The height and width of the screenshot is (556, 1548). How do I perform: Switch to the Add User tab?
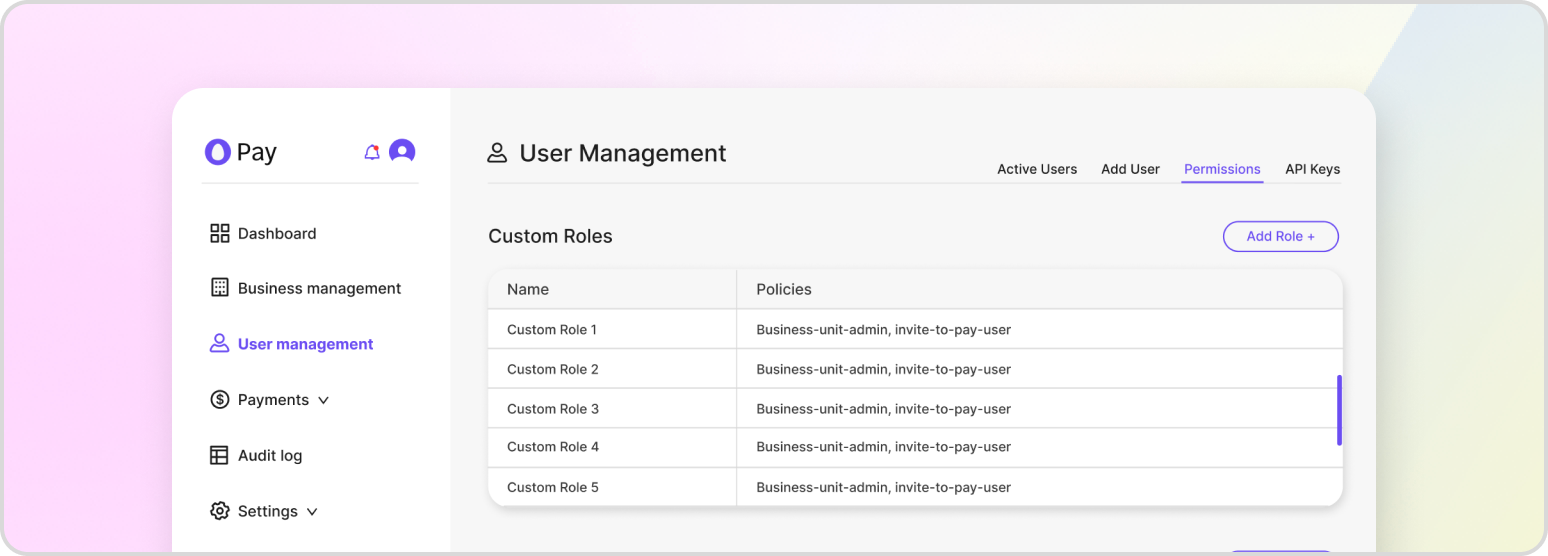point(1130,169)
